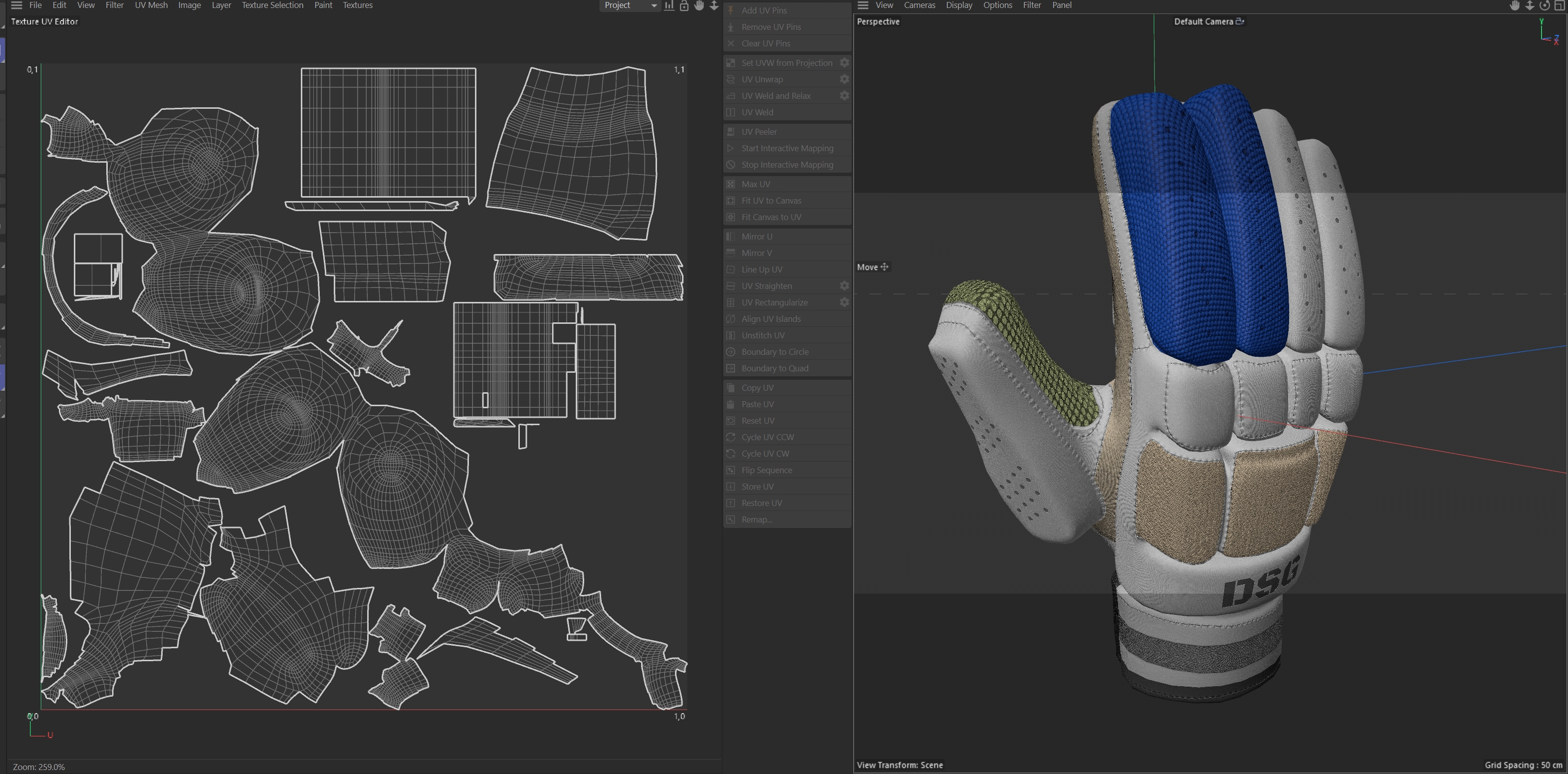The height and width of the screenshot is (774, 1568).
Task: Click the UV Rectangularize gear icon
Action: point(844,302)
